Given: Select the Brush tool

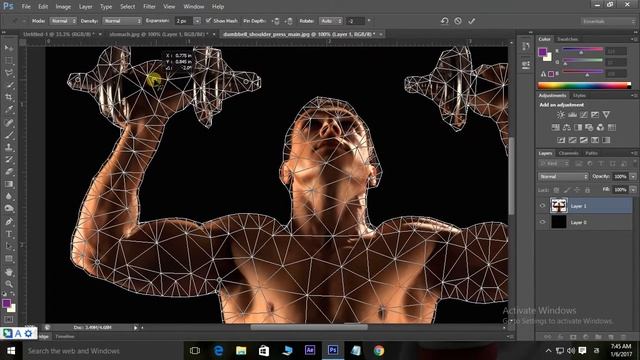Looking at the screenshot, I should coord(9,134).
